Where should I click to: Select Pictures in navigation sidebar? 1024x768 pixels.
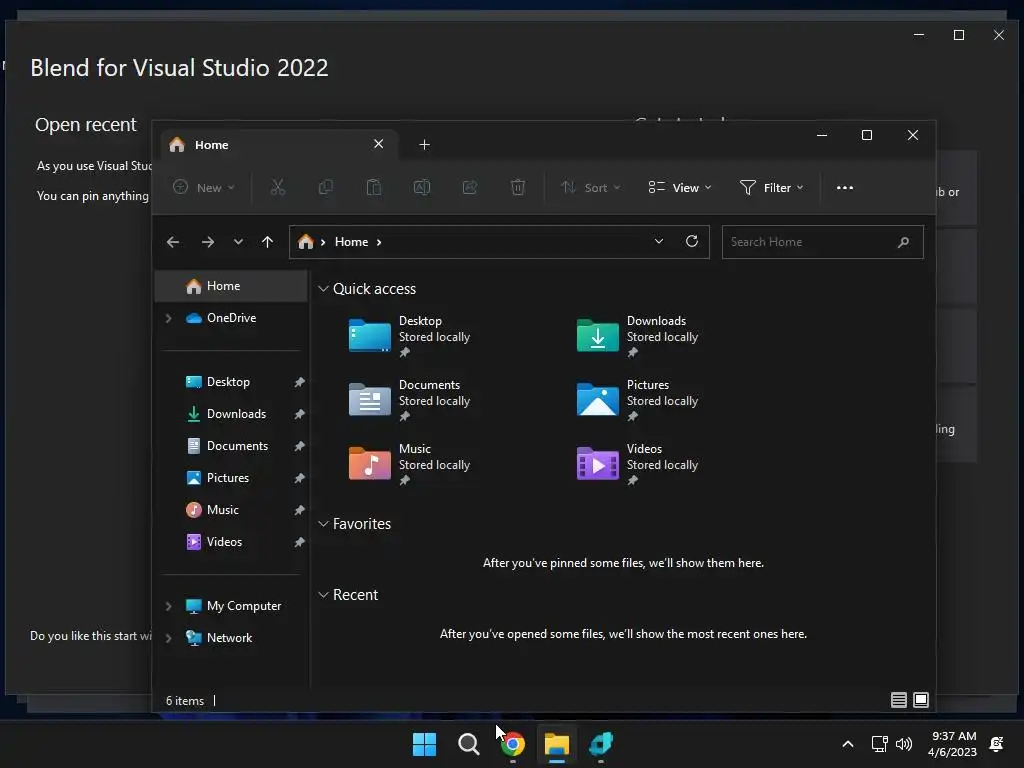(x=231, y=478)
